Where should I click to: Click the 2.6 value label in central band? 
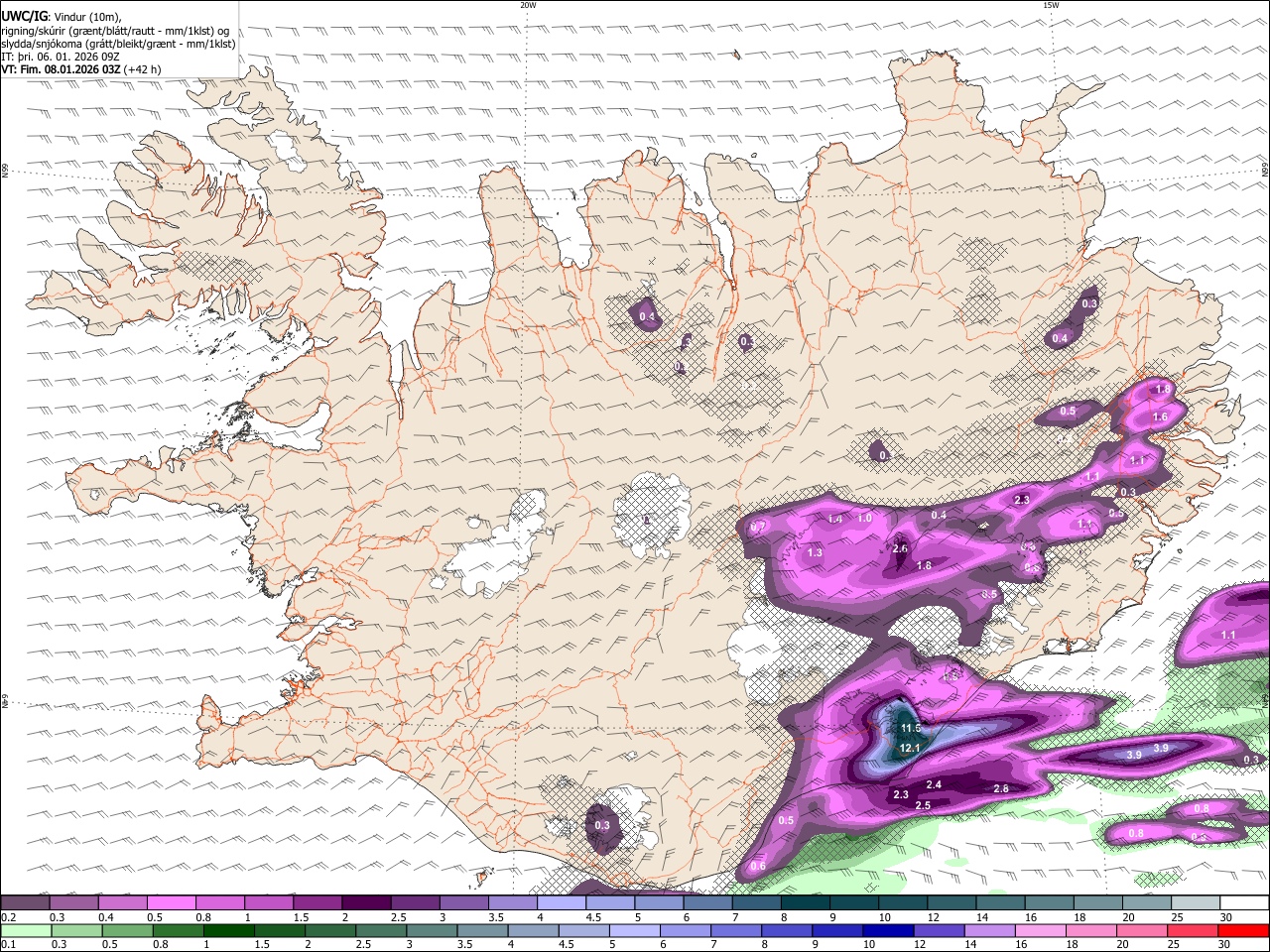900,548
